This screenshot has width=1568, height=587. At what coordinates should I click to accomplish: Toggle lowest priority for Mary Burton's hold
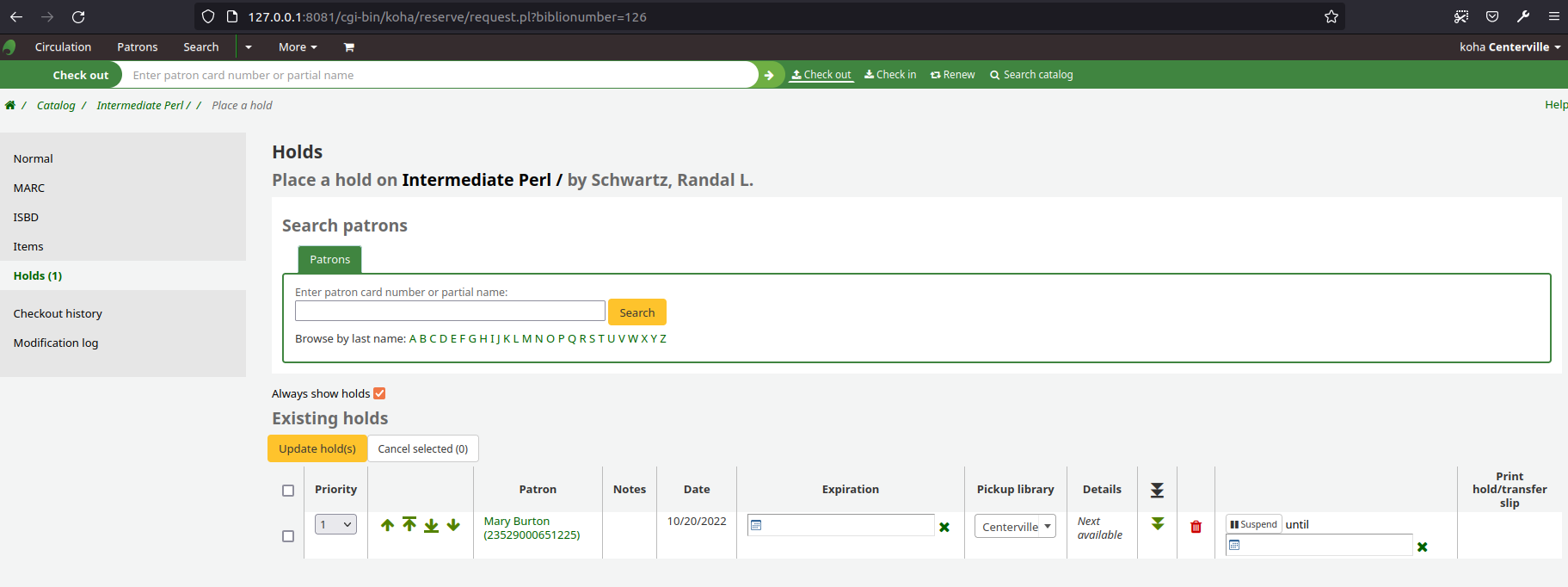point(1158,524)
